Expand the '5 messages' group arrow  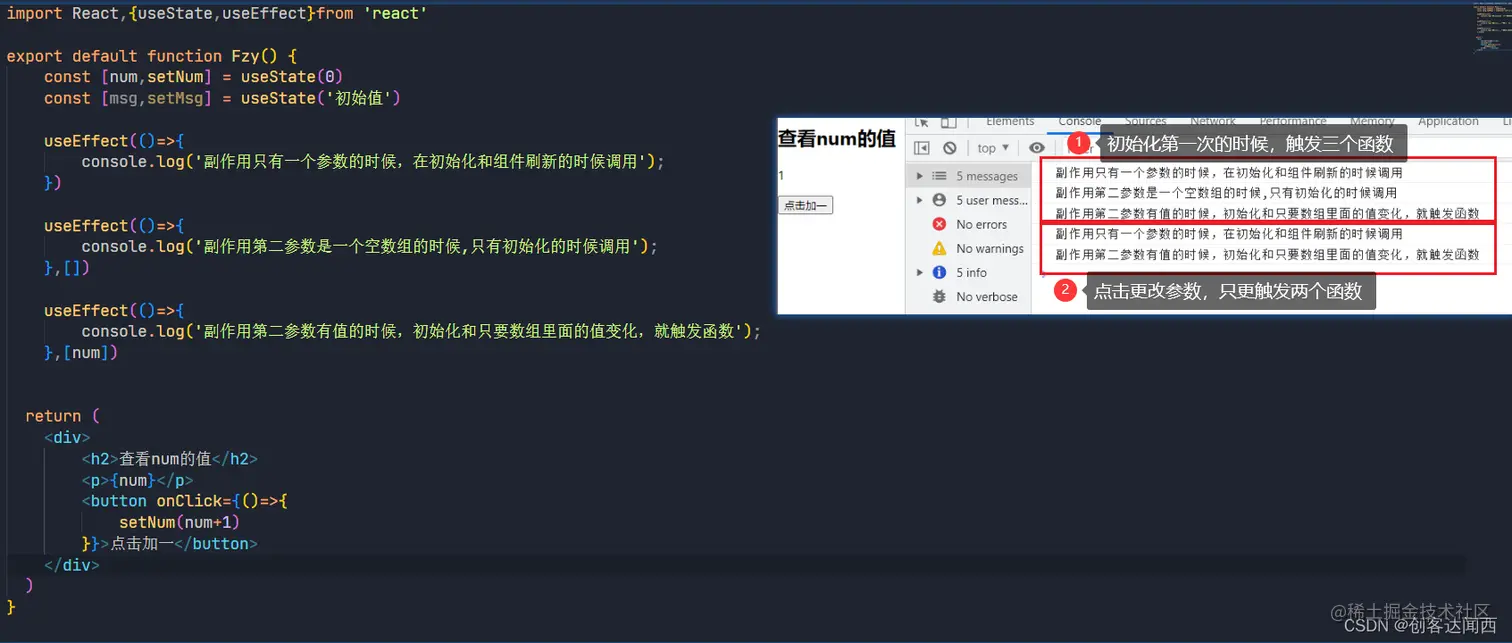[x=920, y=176]
